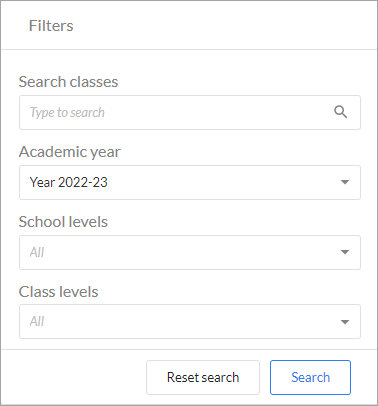378x406 pixels.
Task: Focus the Search classes text field
Action: pos(190,112)
